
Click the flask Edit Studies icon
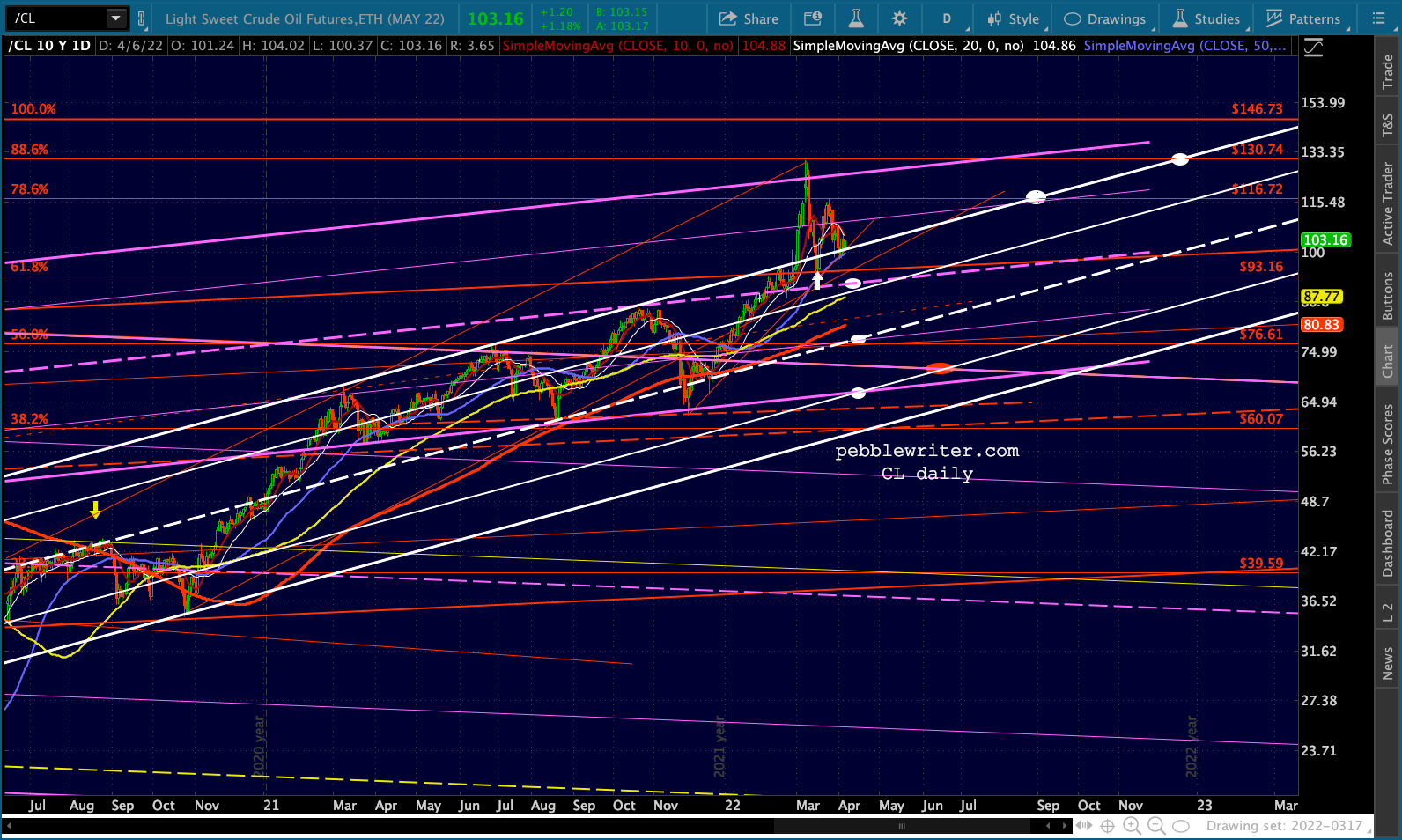tap(856, 18)
